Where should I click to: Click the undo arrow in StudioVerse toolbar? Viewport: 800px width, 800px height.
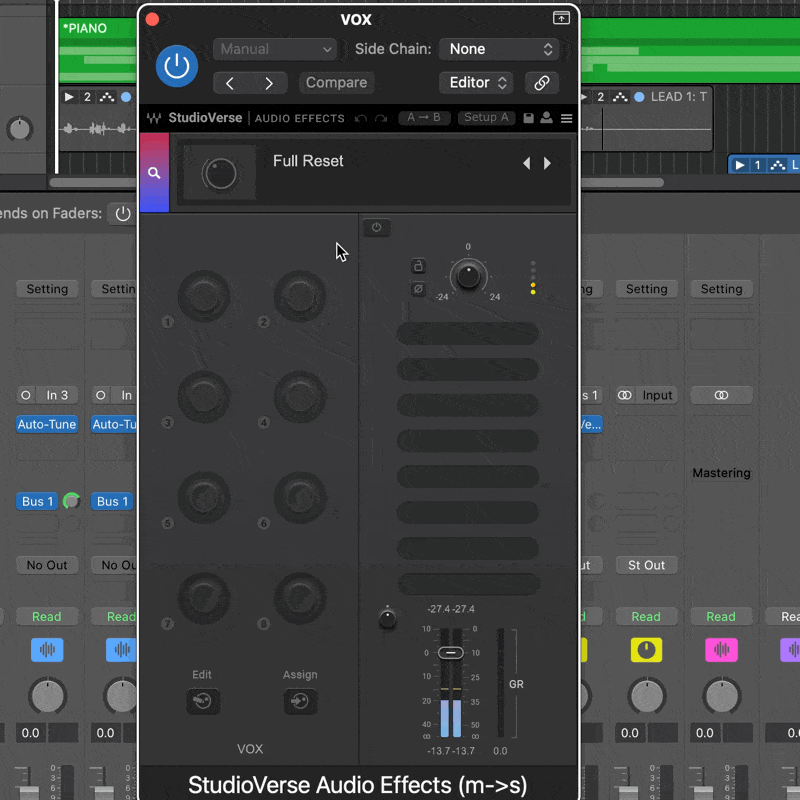[361, 118]
